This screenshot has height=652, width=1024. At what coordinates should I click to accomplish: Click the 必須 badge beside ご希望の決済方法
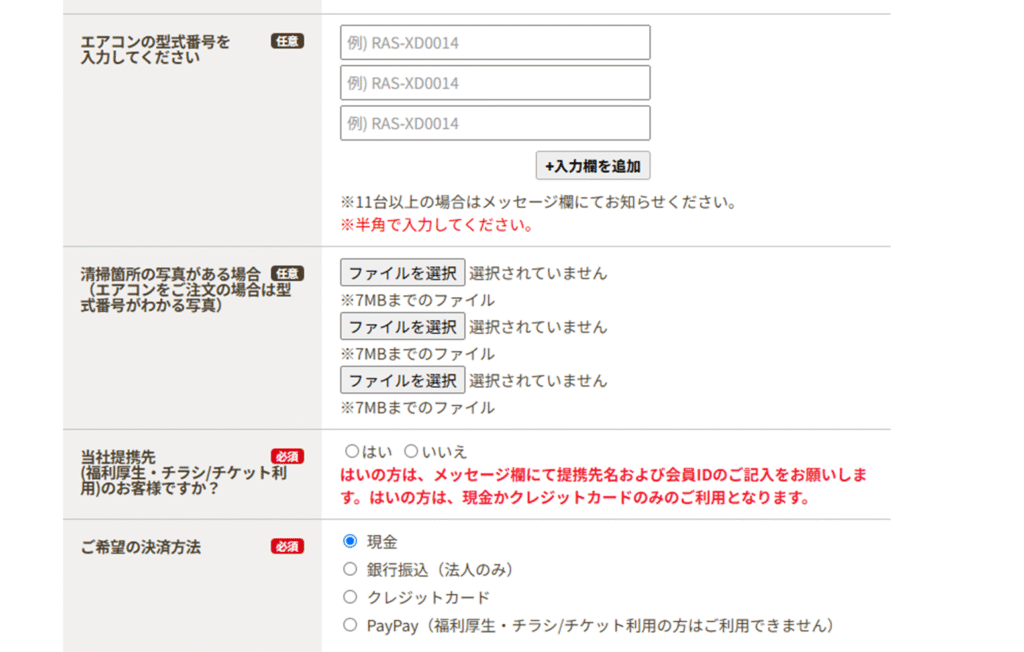(287, 547)
